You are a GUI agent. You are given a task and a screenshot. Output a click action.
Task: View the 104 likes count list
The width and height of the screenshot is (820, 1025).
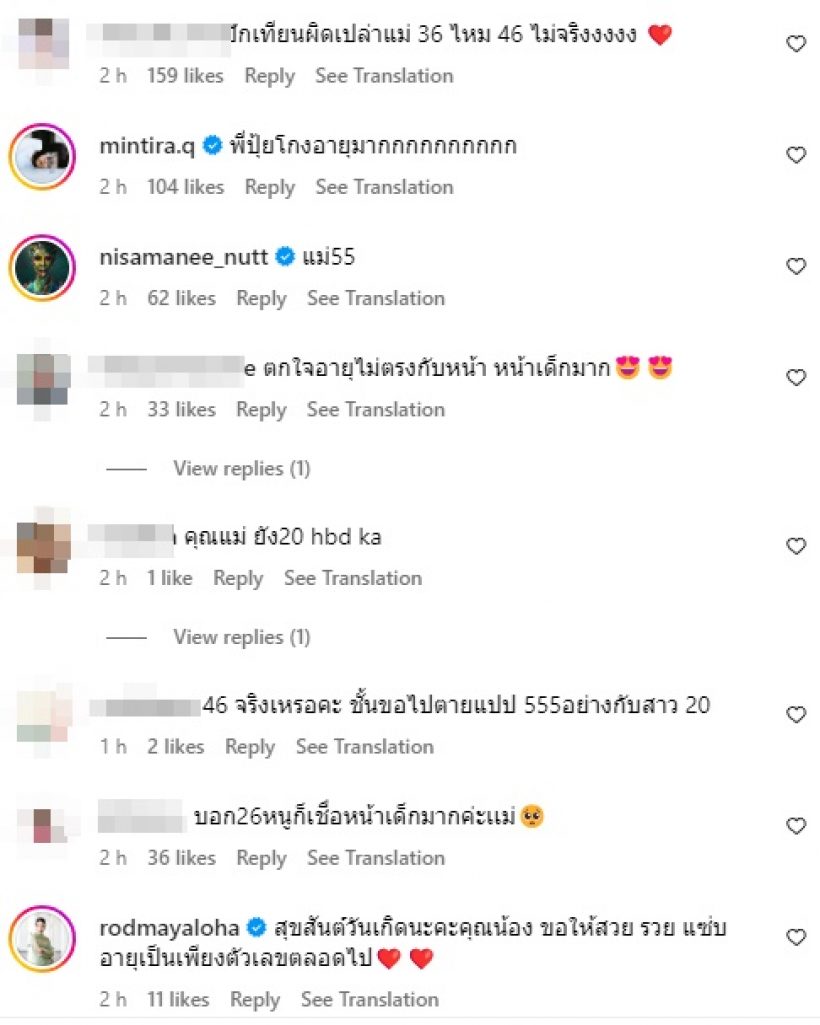185,187
